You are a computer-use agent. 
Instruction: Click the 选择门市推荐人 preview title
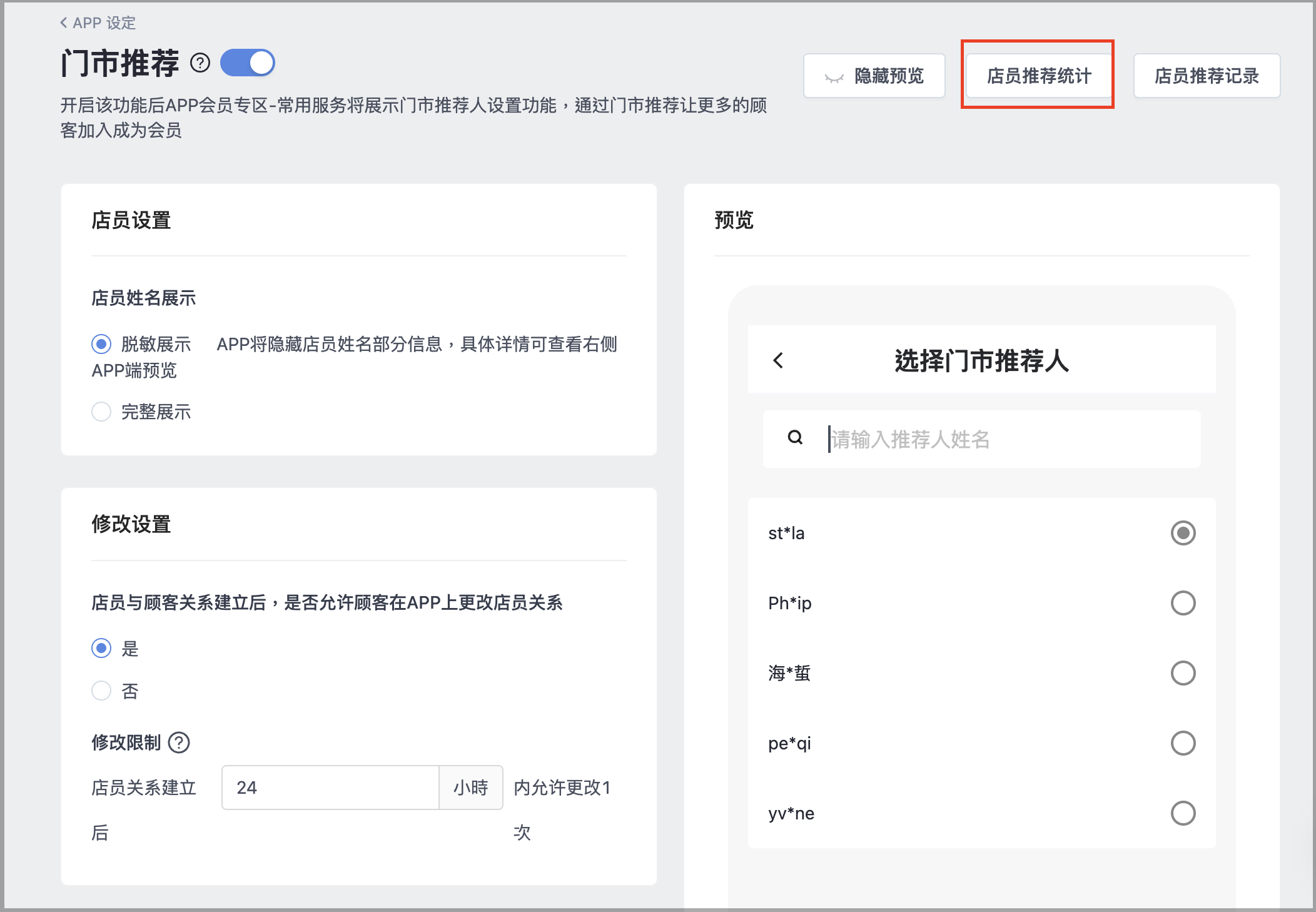coord(981,361)
